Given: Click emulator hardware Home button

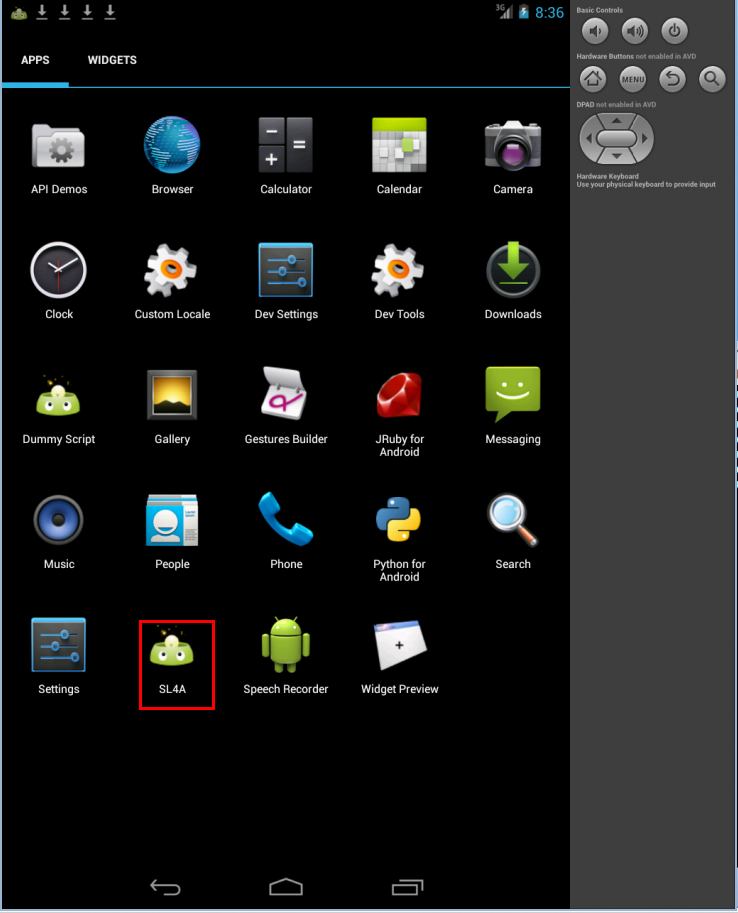Looking at the screenshot, I should pyautogui.click(x=593, y=79).
